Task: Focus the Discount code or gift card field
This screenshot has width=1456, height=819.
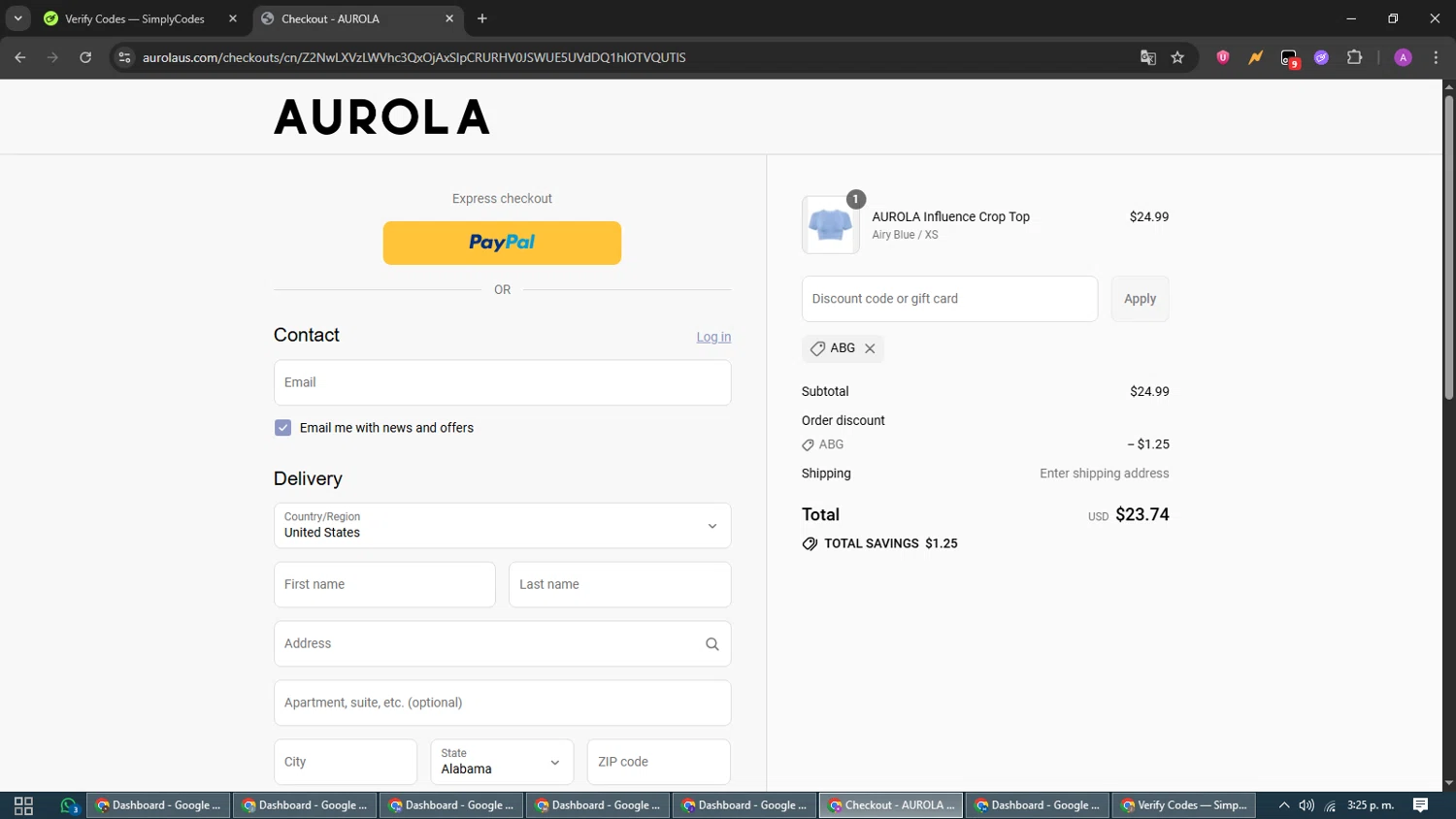Action: coord(949,299)
